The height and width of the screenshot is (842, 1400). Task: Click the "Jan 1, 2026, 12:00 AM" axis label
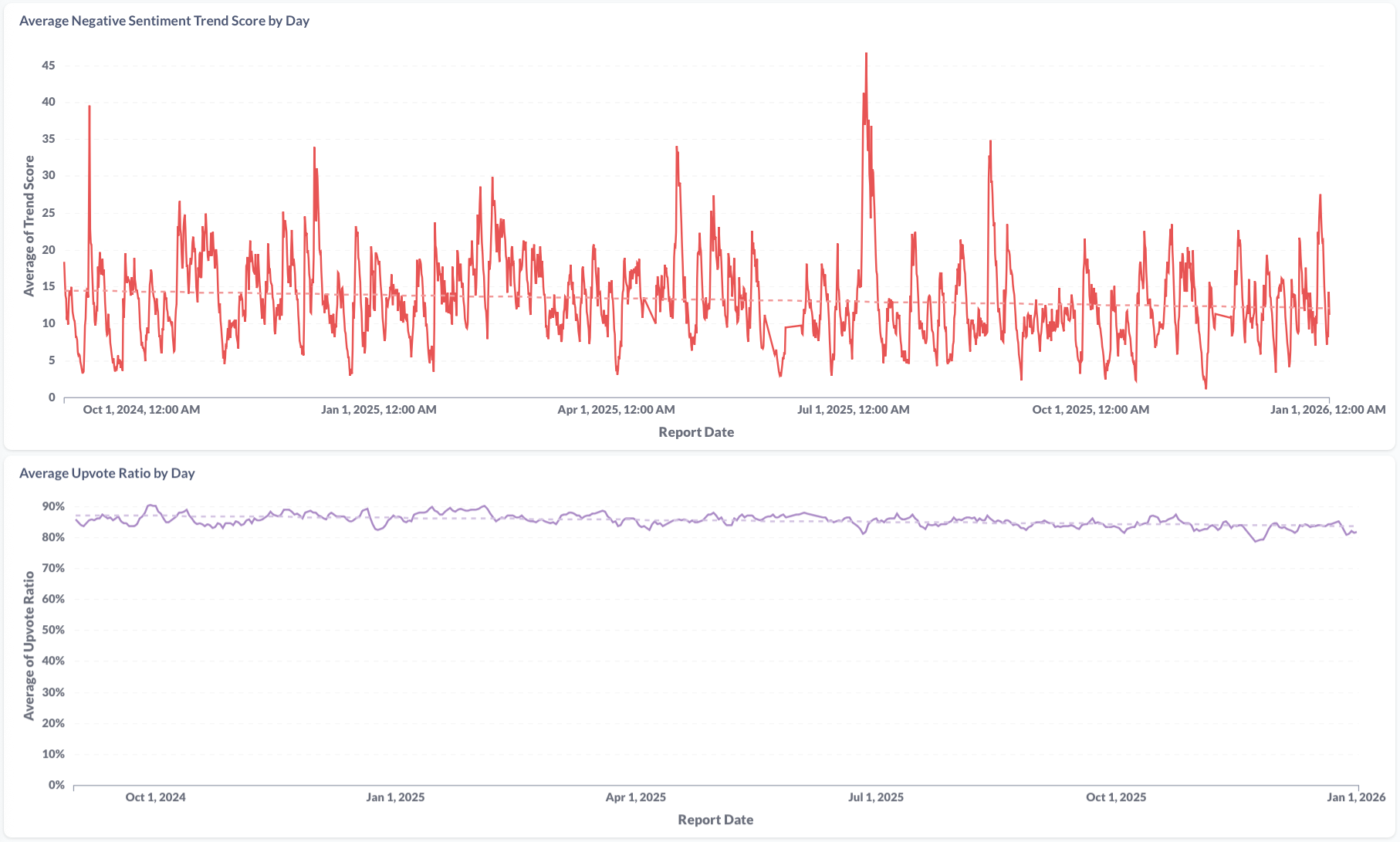[1327, 410]
